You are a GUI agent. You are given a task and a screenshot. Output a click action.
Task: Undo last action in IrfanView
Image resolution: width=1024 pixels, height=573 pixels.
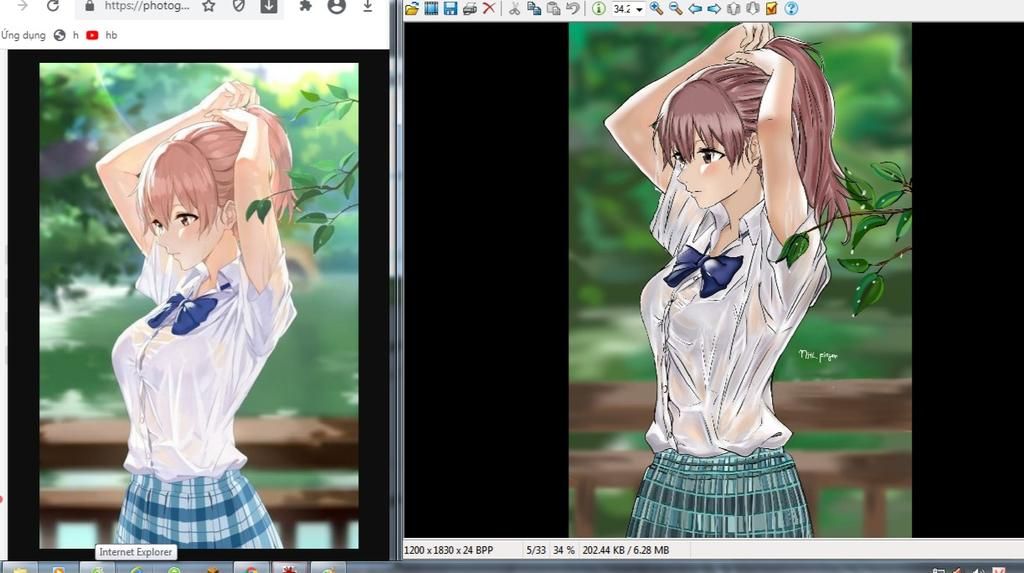click(573, 8)
